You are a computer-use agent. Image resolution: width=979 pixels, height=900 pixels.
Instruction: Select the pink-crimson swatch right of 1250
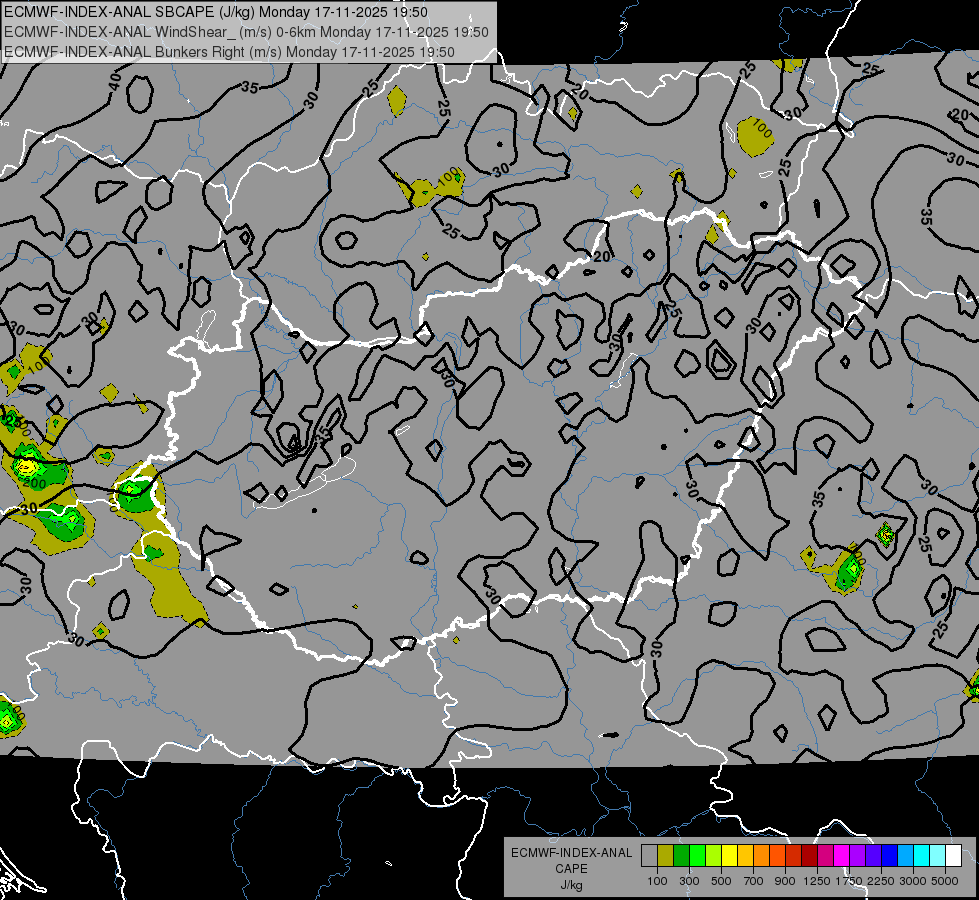[x=825, y=856]
